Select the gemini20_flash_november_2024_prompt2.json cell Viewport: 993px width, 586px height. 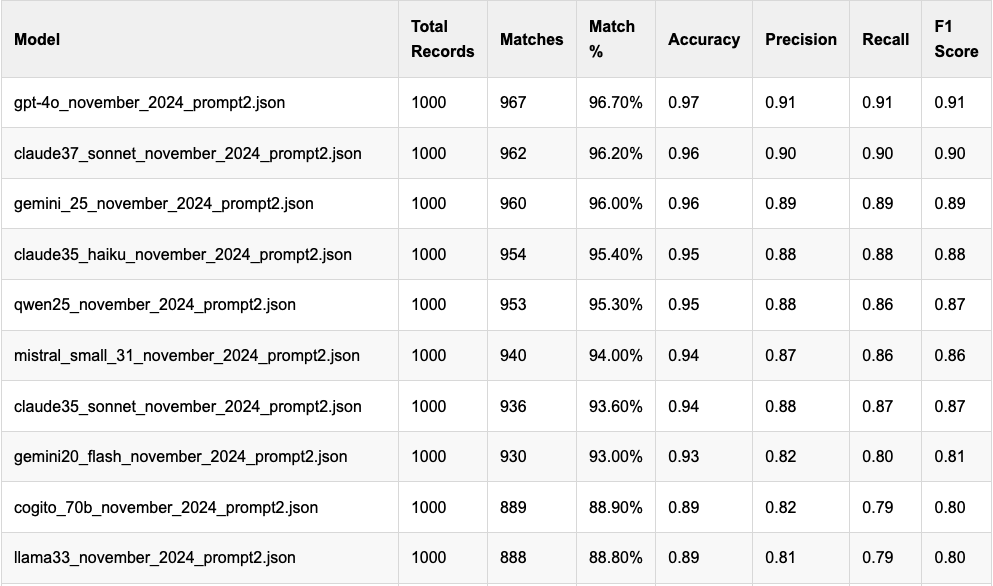point(181,456)
